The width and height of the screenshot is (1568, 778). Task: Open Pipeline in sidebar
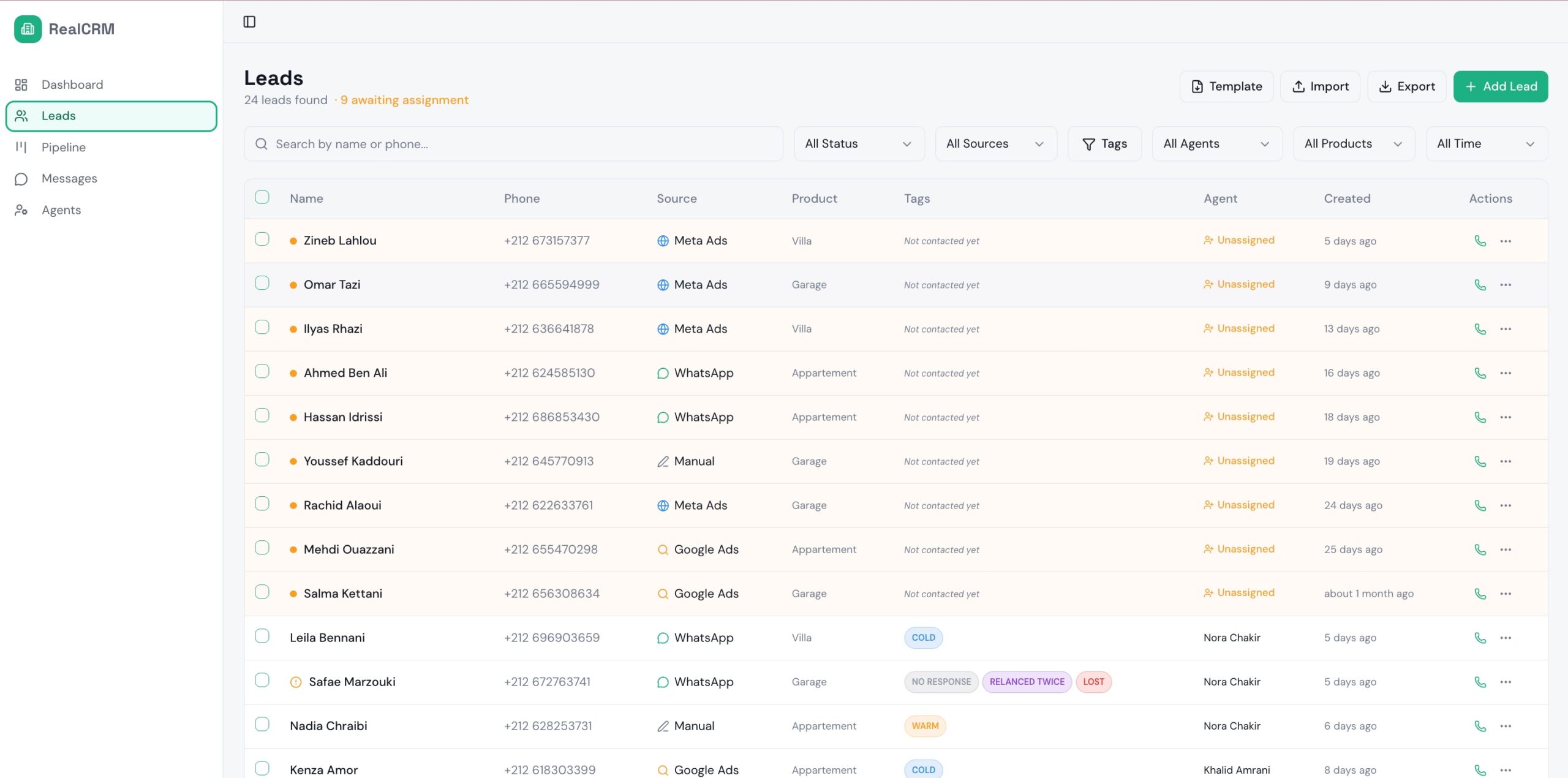(111, 147)
